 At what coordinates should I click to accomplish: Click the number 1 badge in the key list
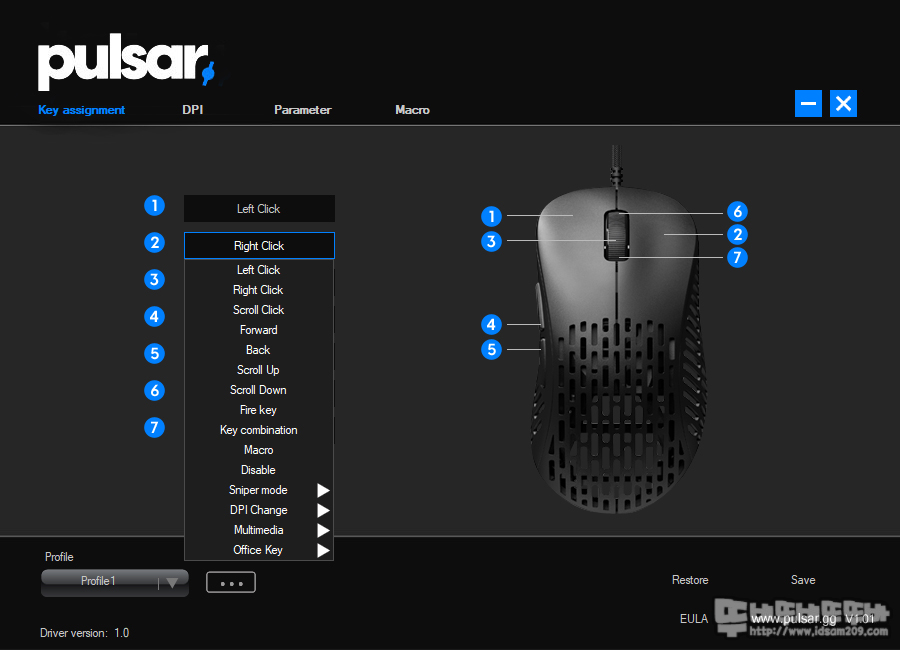154,206
